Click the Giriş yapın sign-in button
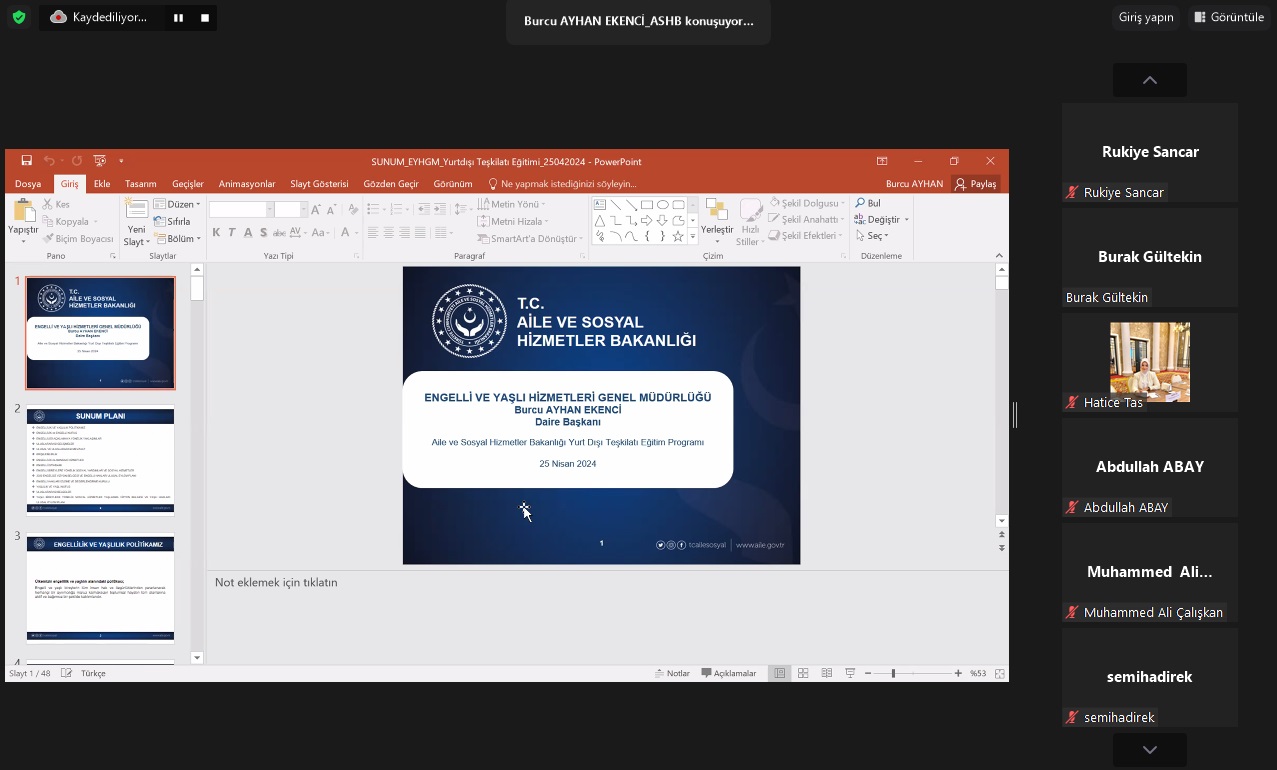 coord(1146,17)
